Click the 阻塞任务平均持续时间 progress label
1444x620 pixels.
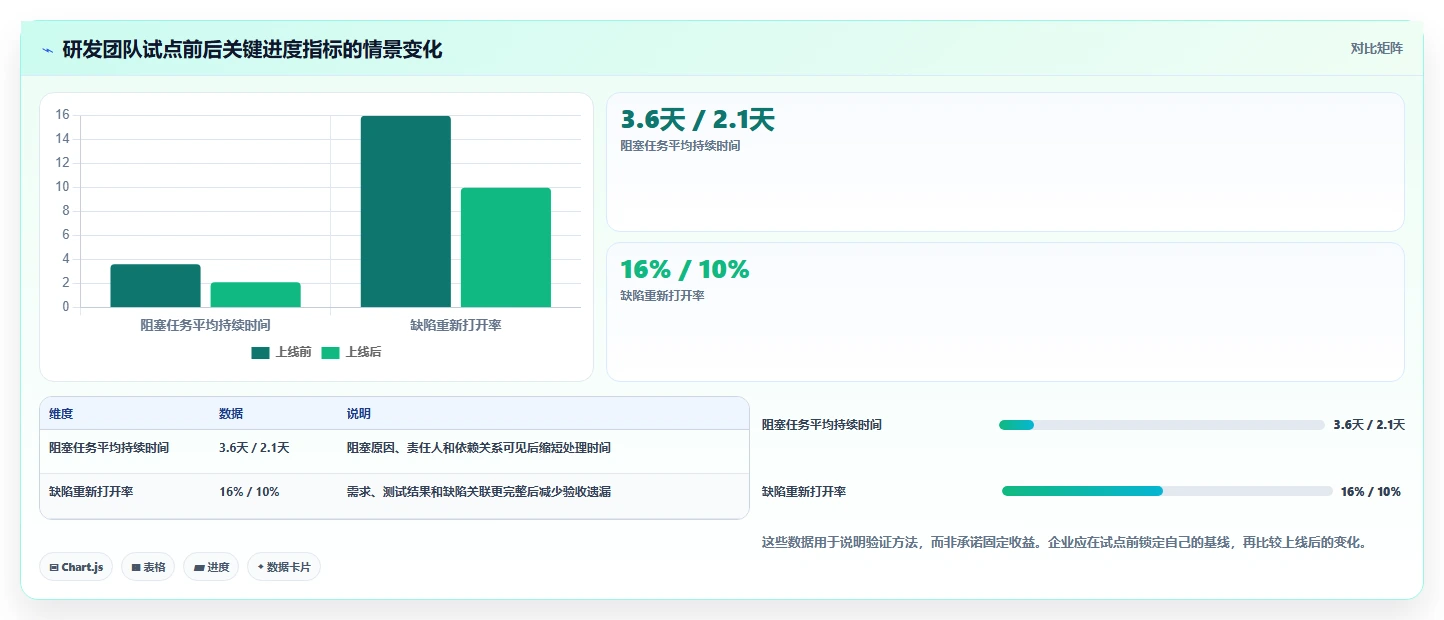822,425
